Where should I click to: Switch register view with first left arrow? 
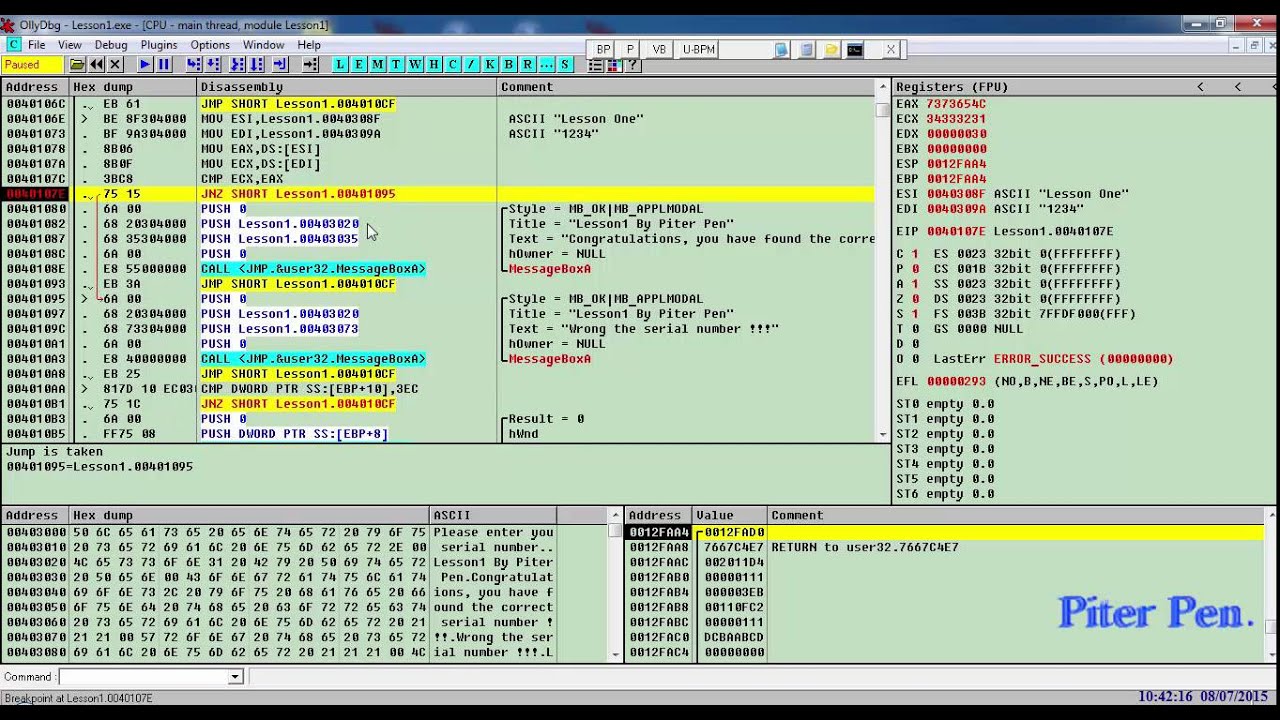[x=1201, y=87]
